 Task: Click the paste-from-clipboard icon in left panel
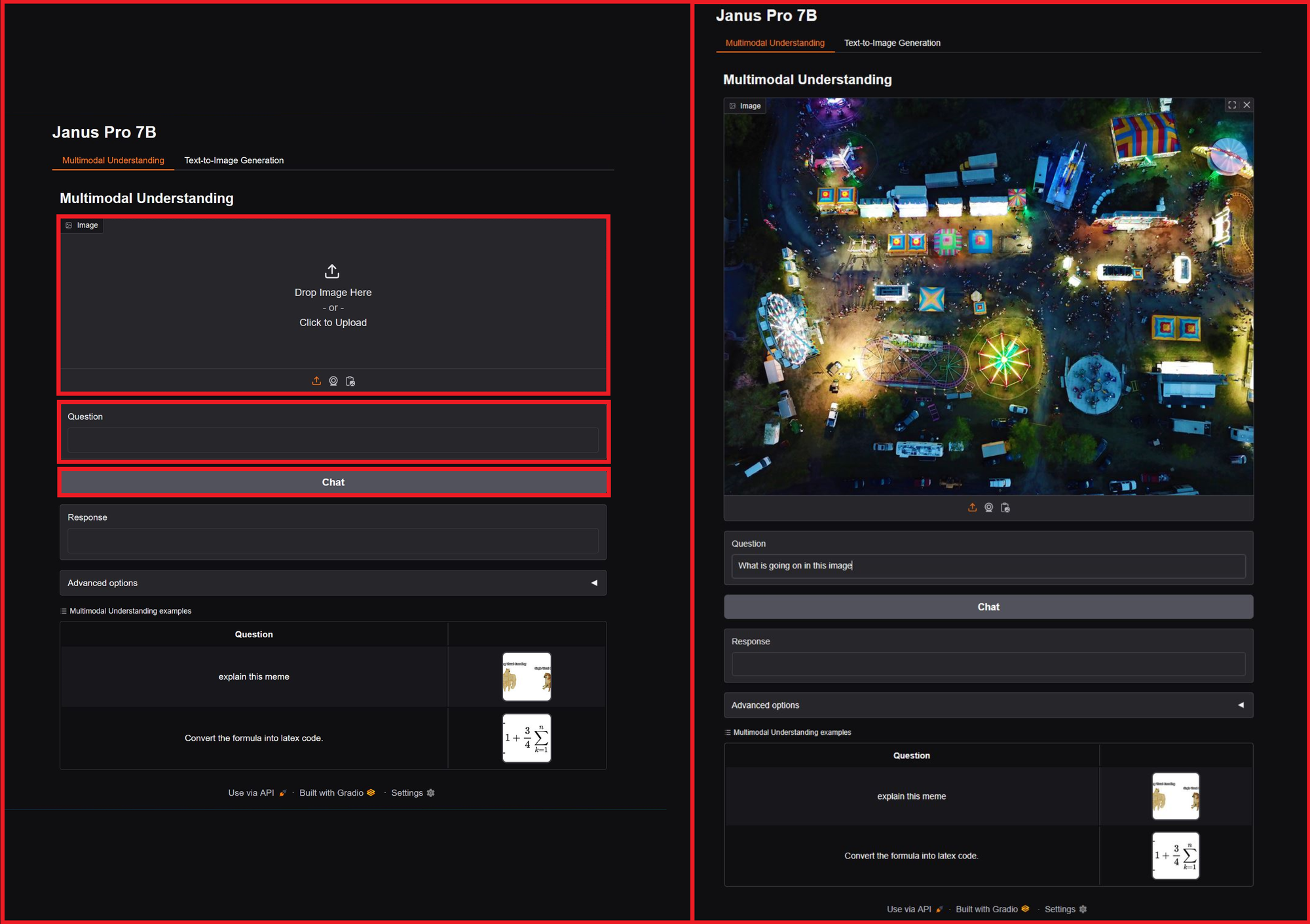coord(350,380)
